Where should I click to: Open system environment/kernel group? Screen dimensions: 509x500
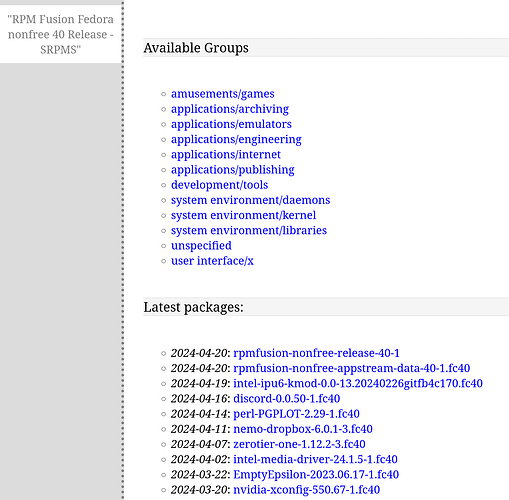pyautogui.click(x=243, y=215)
